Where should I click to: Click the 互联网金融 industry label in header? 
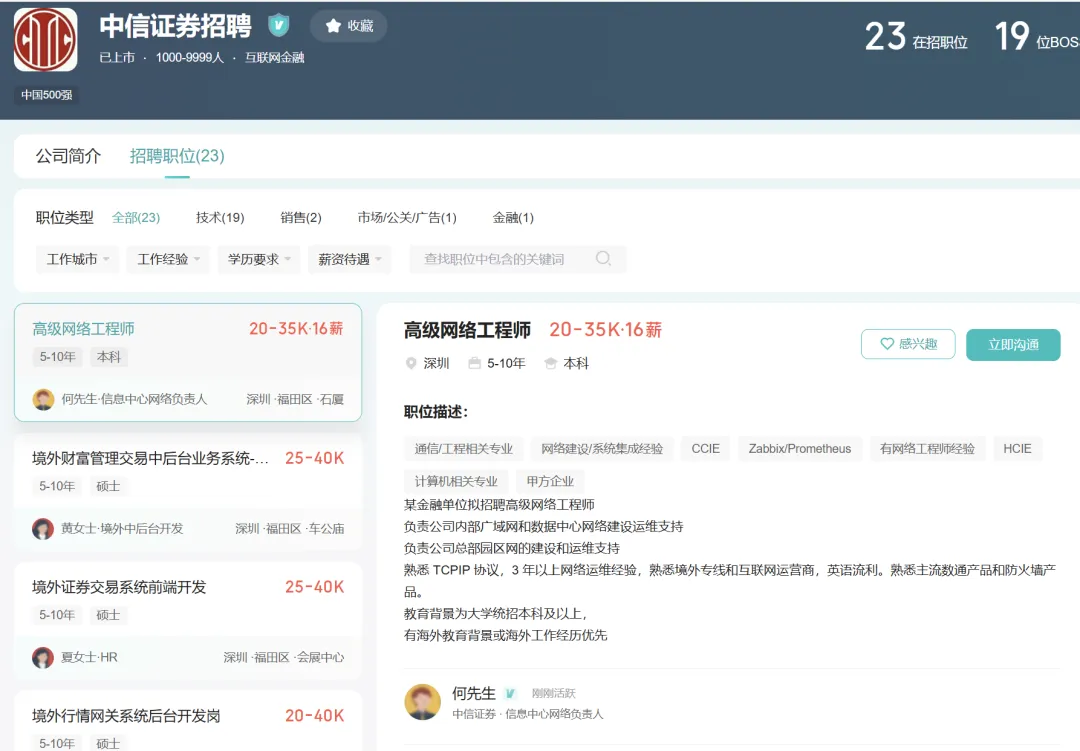pos(275,57)
